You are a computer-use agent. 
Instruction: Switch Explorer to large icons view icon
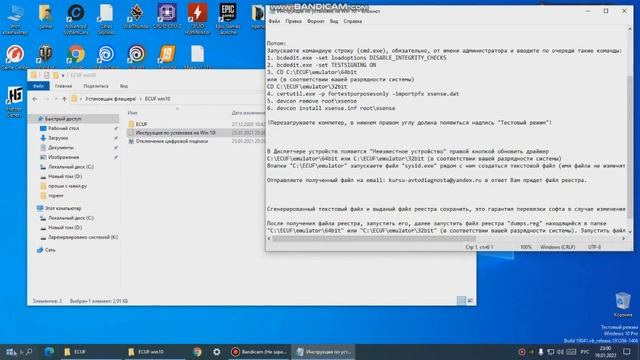pos(470,301)
